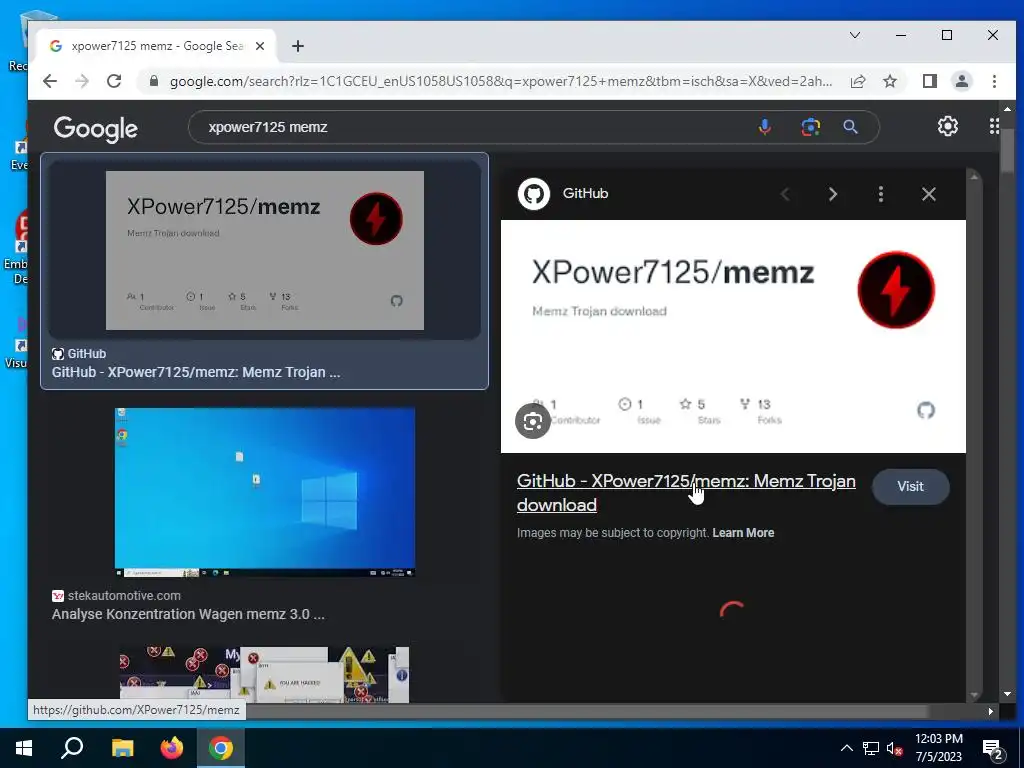This screenshot has width=1024, height=768.
Task: Open the 'Learn More' copyright link
Action: click(x=743, y=533)
